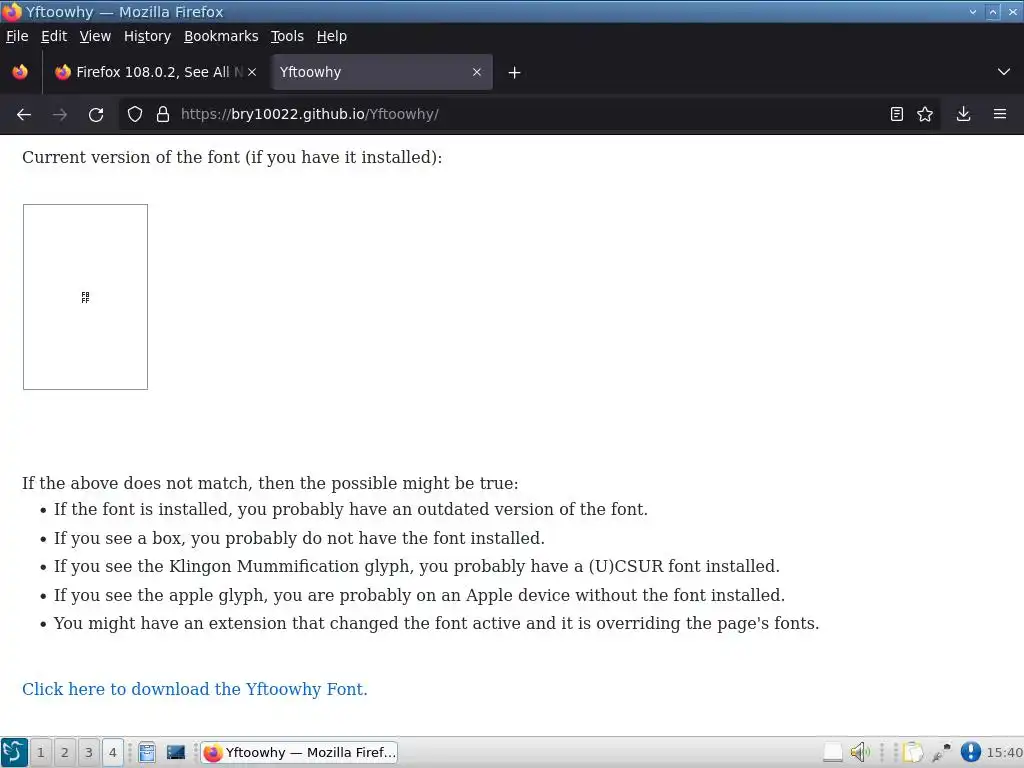Image resolution: width=1024 pixels, height=768 pixels.
Task: Click the apple glyph bullet text
Action: [x=419, y=595]
